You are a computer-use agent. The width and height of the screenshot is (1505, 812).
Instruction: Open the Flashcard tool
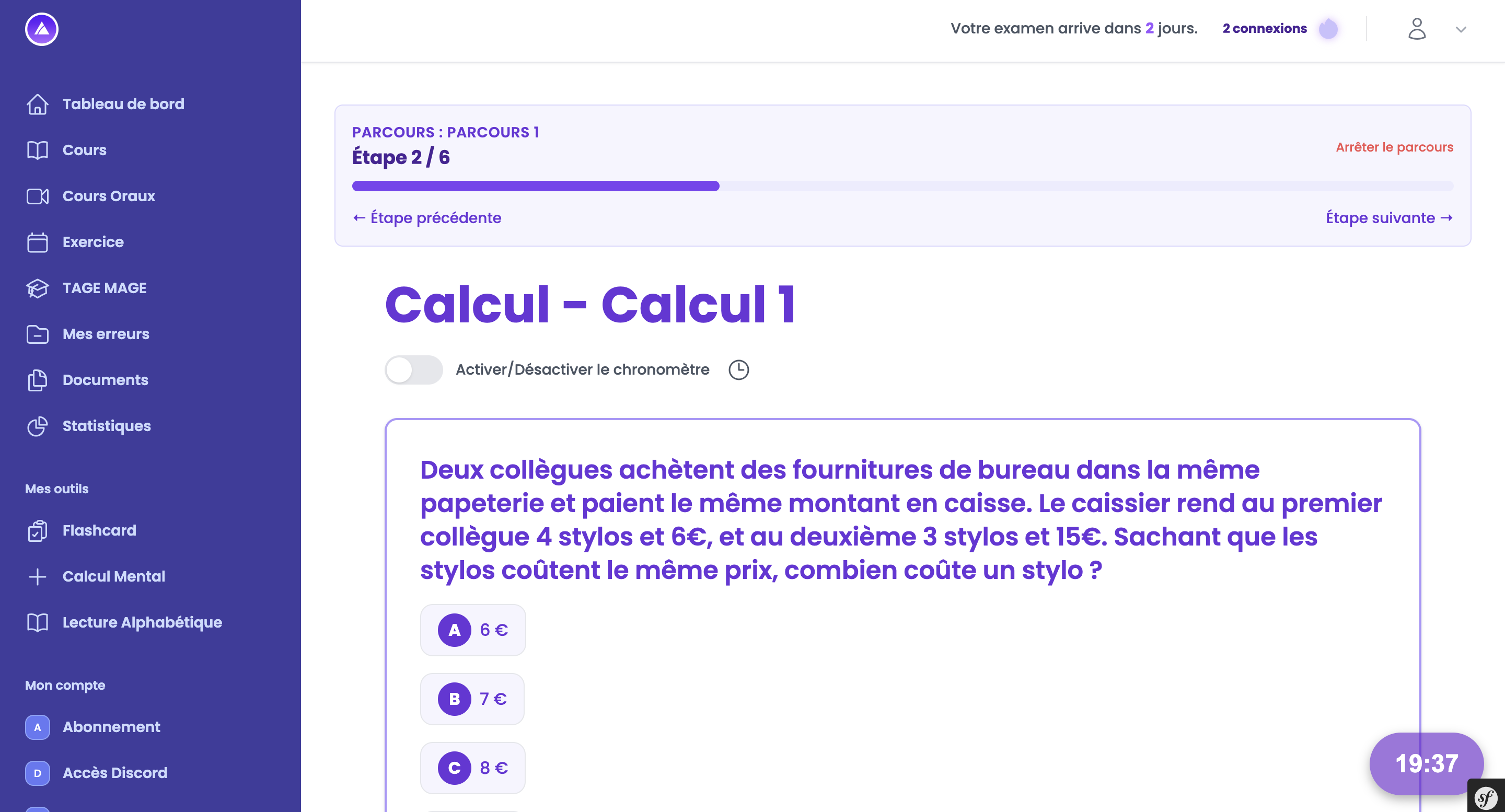(x=99, y=530)
